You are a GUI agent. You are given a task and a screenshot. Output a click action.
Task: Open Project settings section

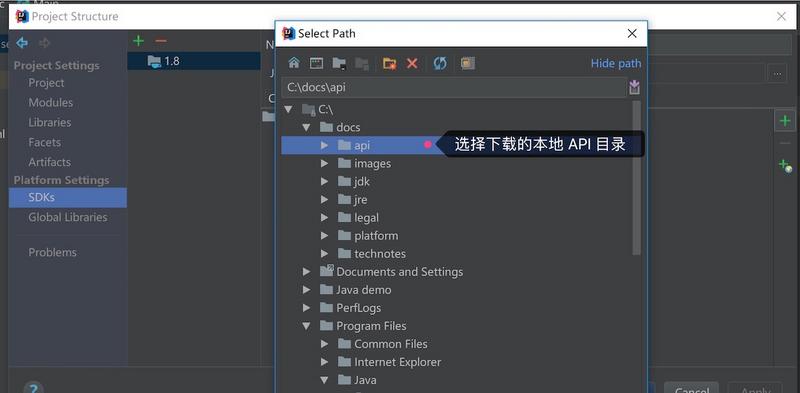tap(46, 83)
